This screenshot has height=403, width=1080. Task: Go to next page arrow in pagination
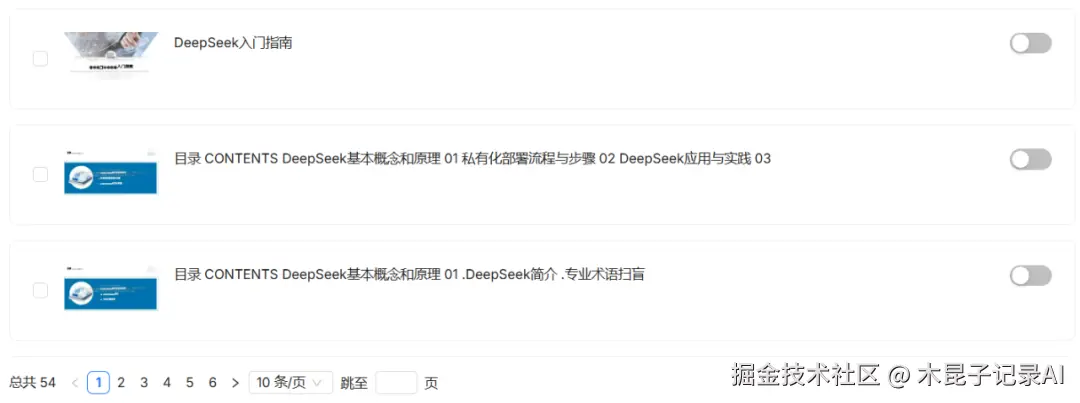236,382
